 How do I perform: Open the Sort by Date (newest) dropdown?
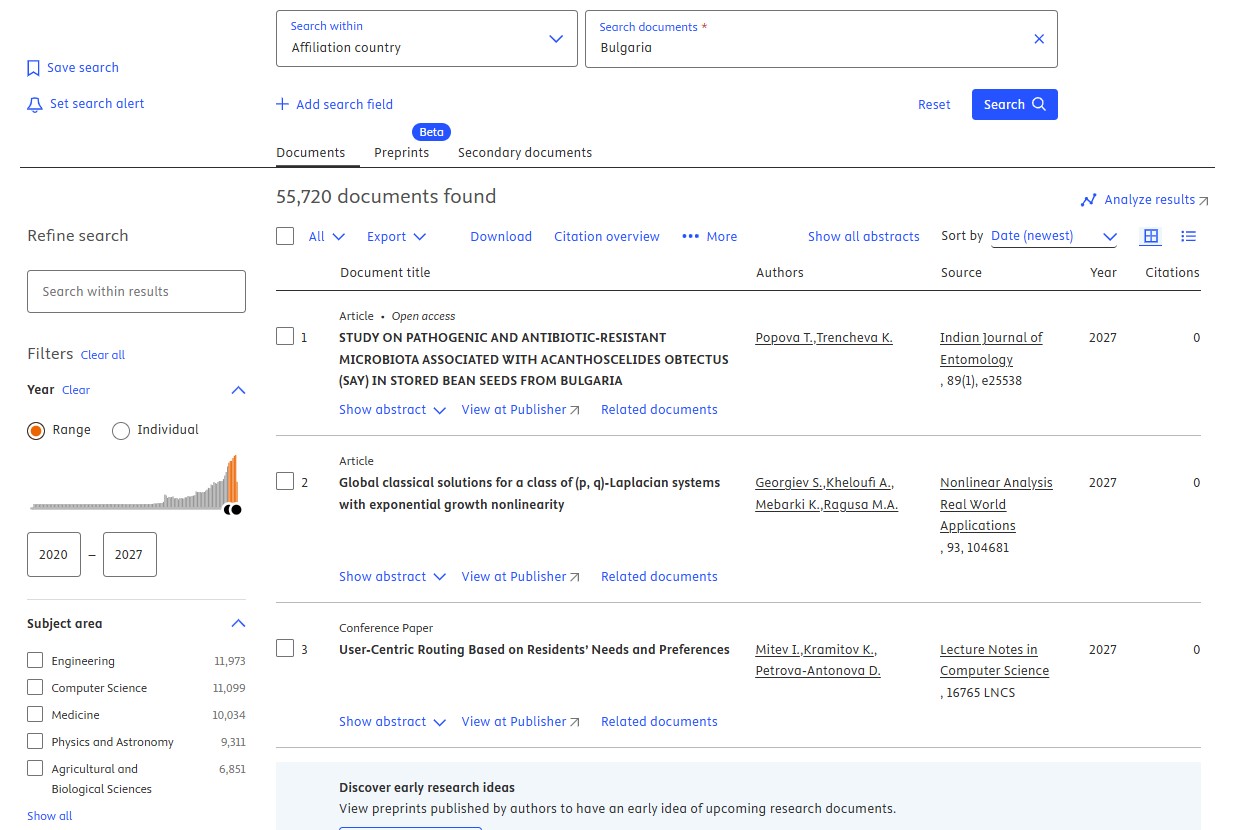pos(1054,236)
